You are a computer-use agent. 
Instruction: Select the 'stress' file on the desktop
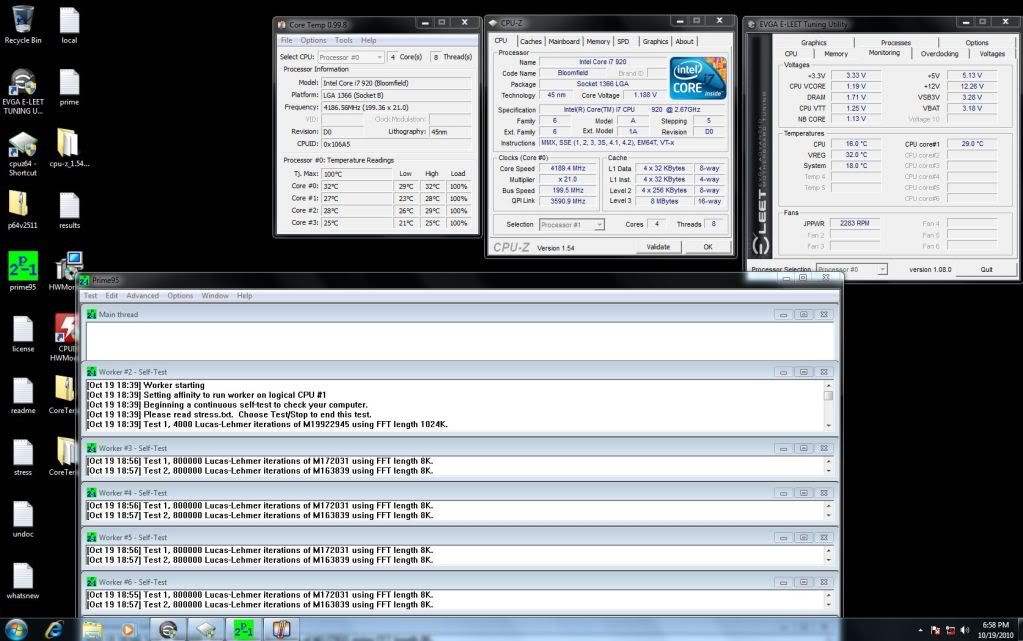23,457
